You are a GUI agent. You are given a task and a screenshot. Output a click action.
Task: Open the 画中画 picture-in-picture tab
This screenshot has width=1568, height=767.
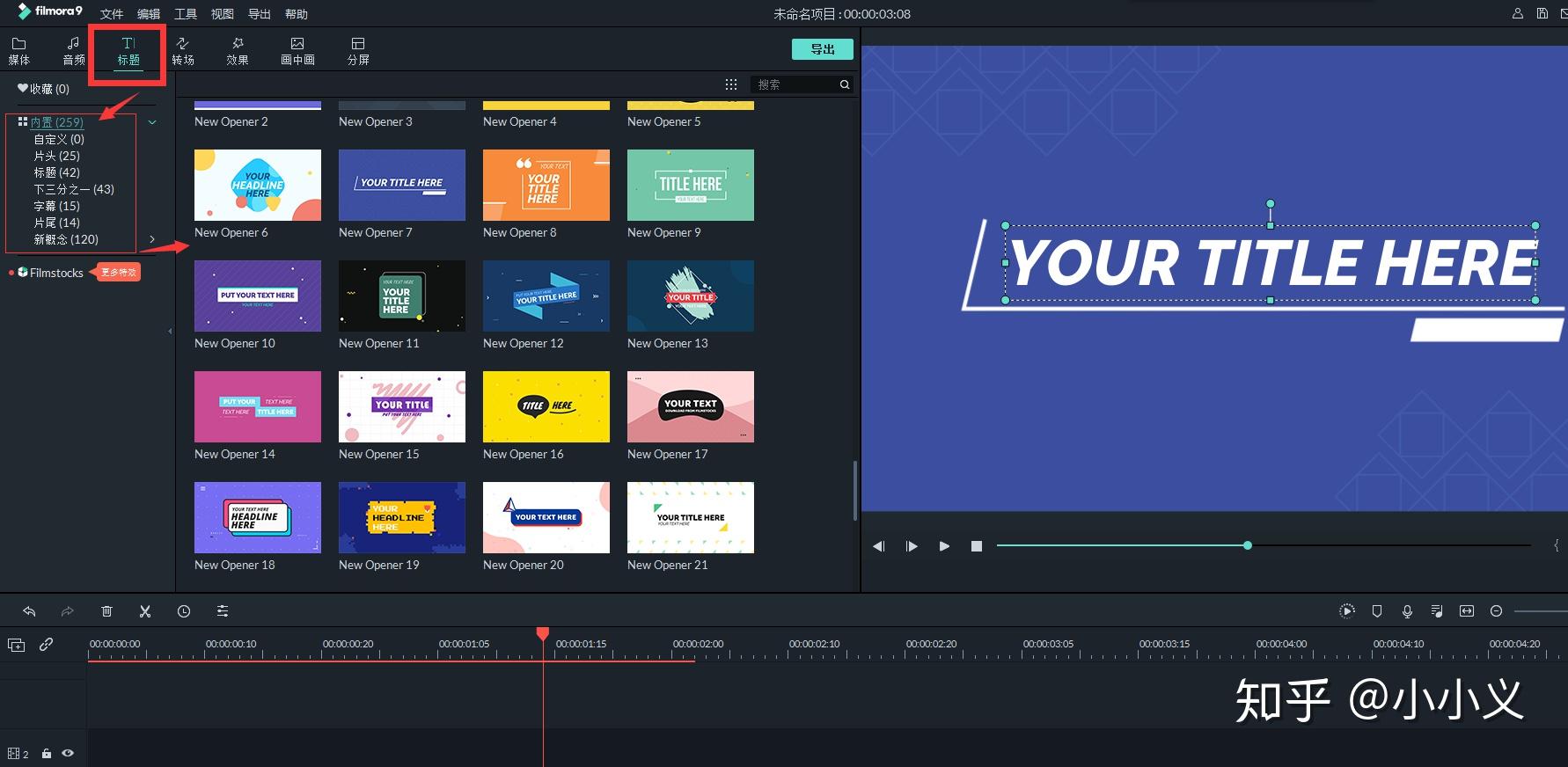point(297,51)
